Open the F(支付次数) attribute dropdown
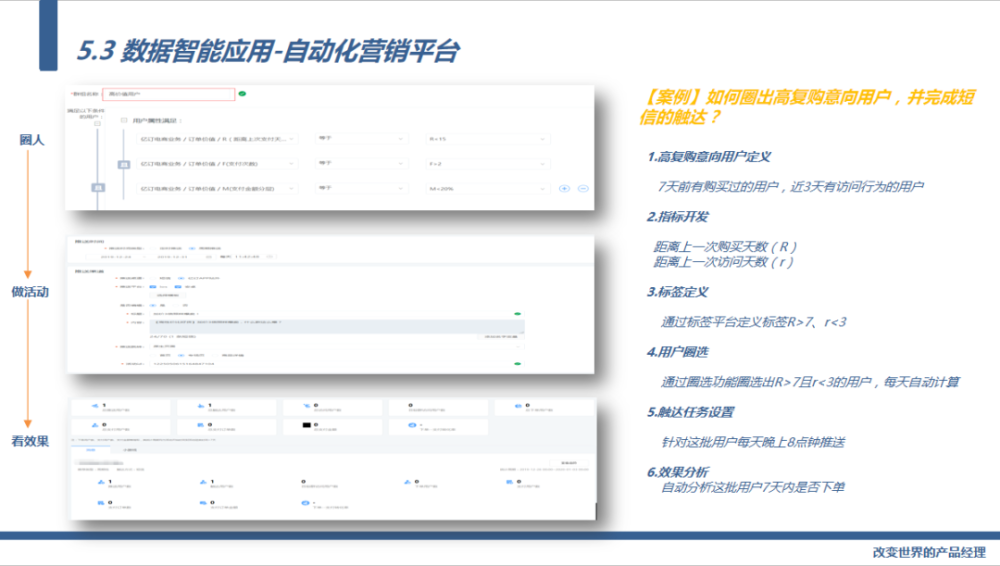Image resolution: width=1000 pixels, height=566 pixels. [217, 164]
